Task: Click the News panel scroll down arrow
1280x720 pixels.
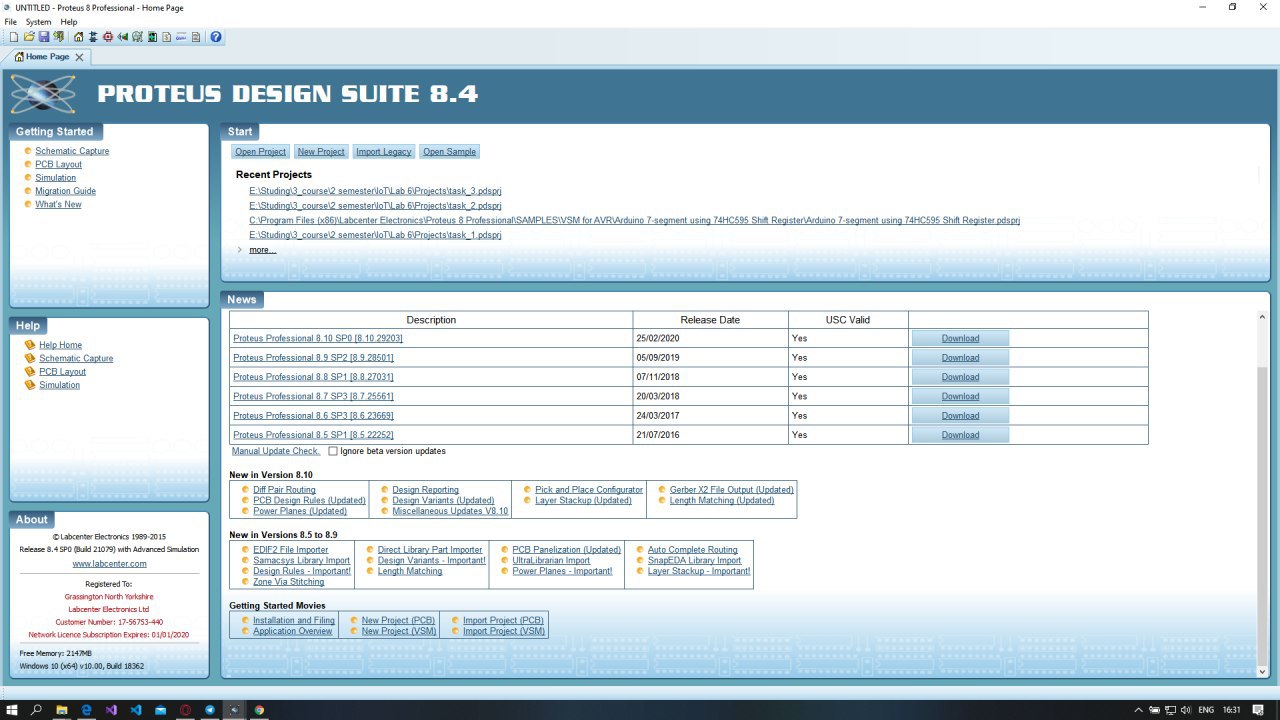Action: pyautogui.click(x=1263, y=672)
